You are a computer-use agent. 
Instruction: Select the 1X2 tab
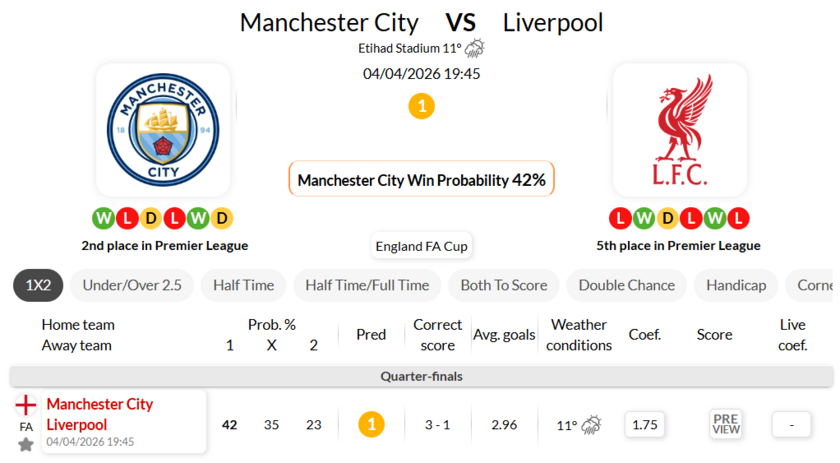(x=38, y=285)
